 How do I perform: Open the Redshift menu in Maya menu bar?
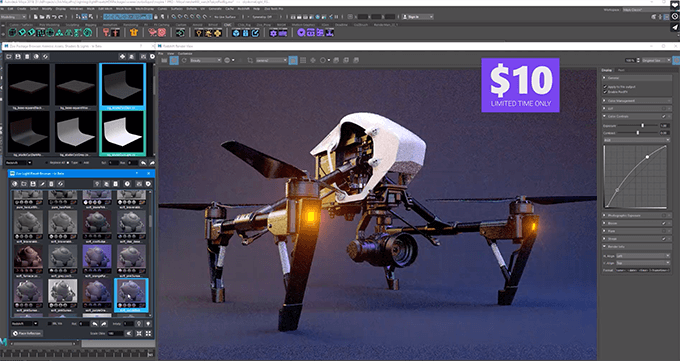[244, 9]
